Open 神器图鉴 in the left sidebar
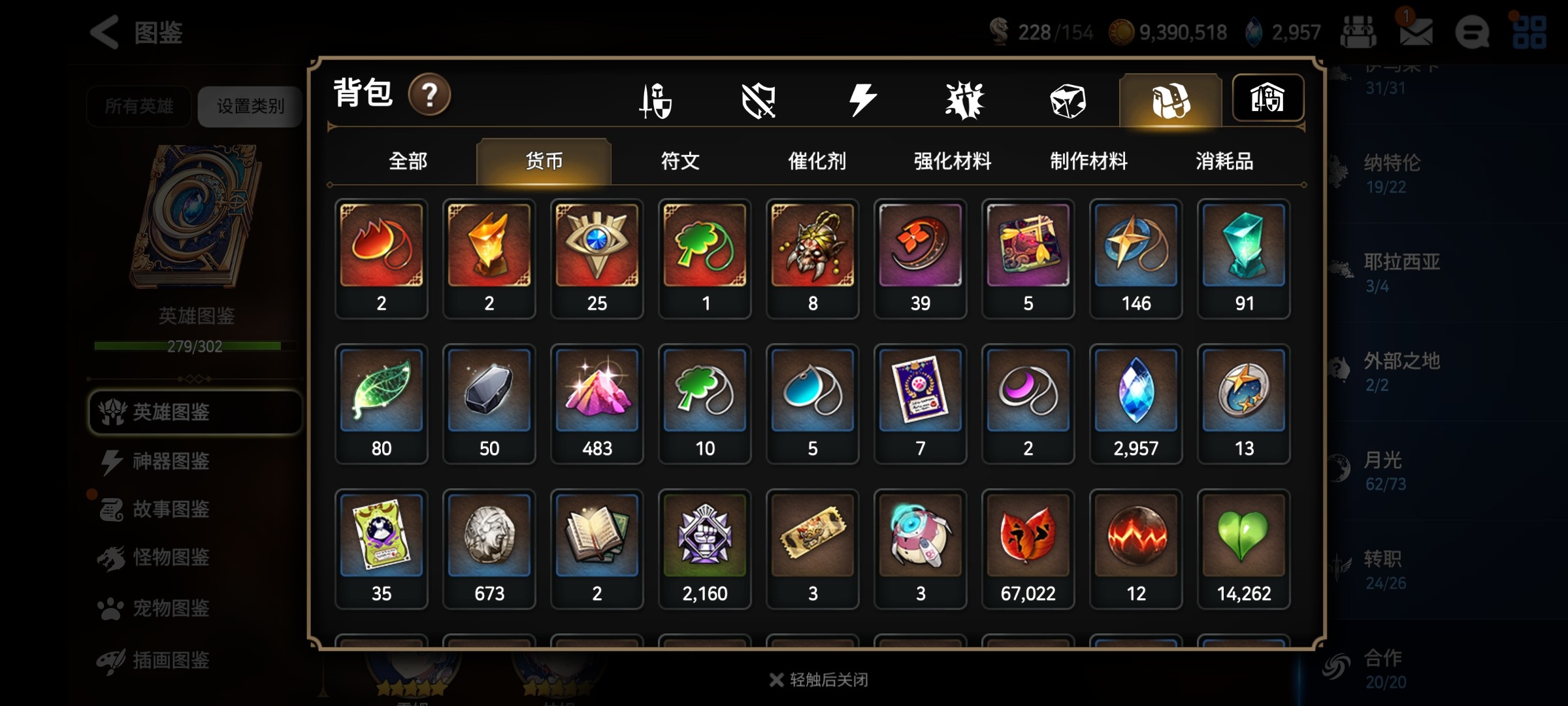The height and width of the screenshot is (706, 1568). click(170, 461)
